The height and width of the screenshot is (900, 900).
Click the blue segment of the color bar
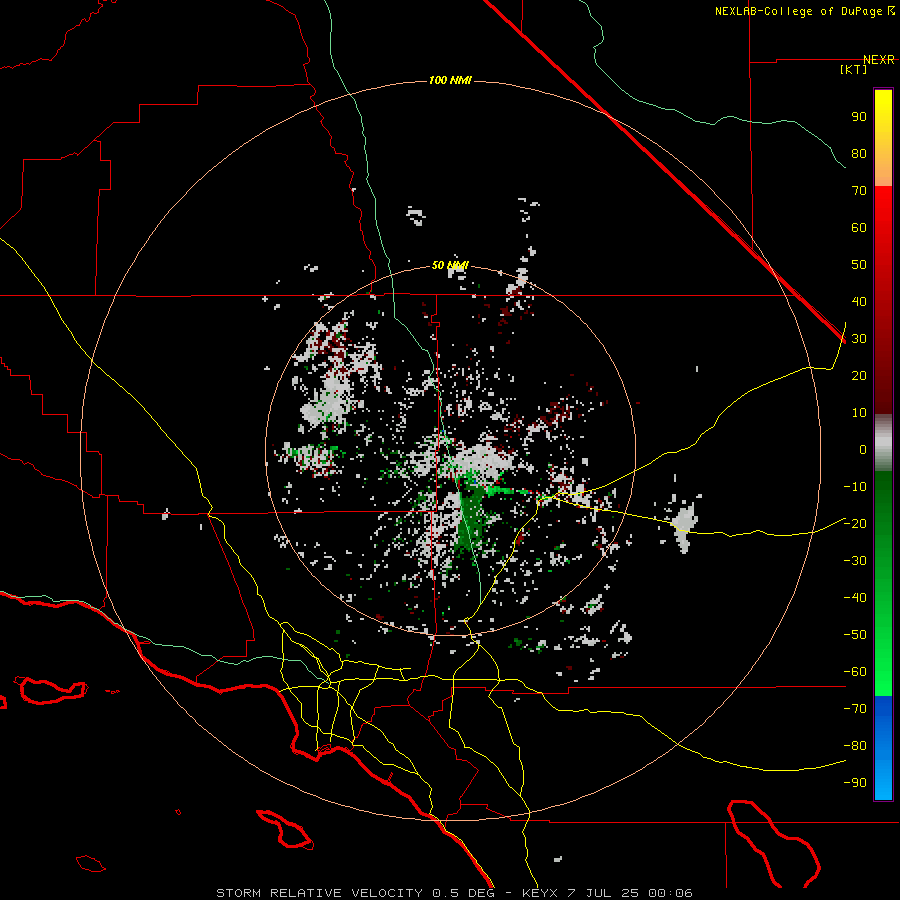click(883, 748)
